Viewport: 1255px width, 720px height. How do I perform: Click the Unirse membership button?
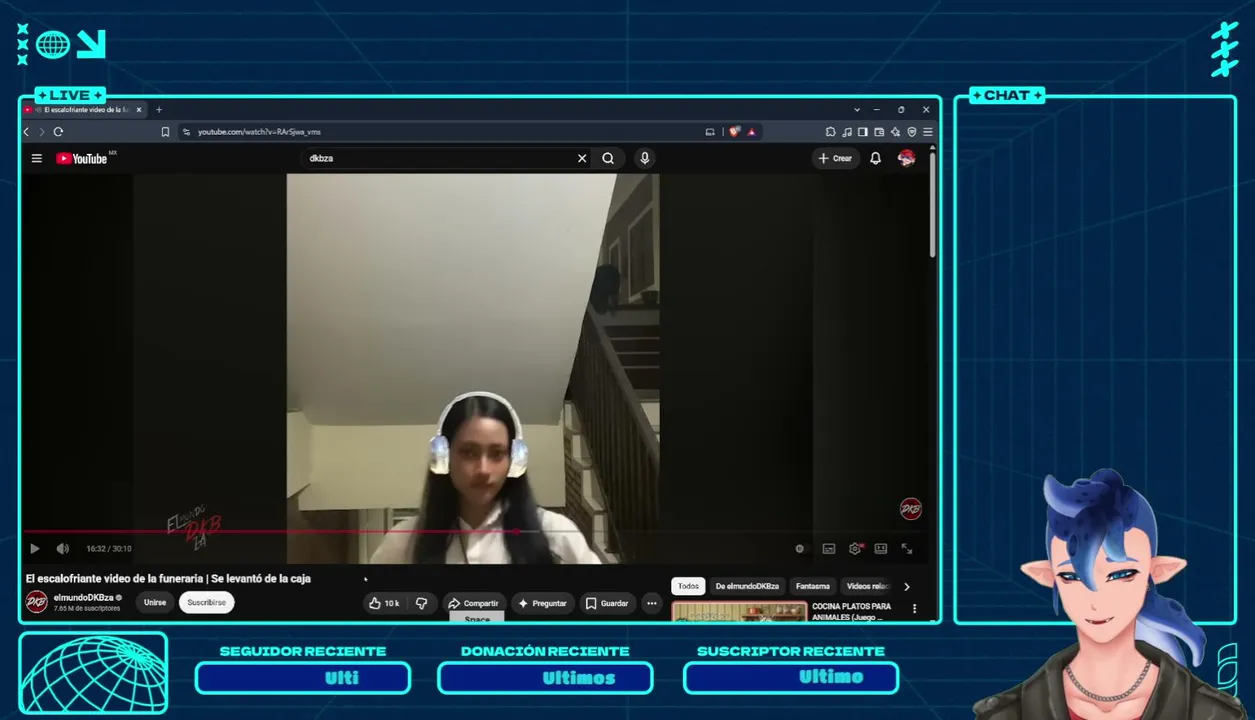click(155, 602)
